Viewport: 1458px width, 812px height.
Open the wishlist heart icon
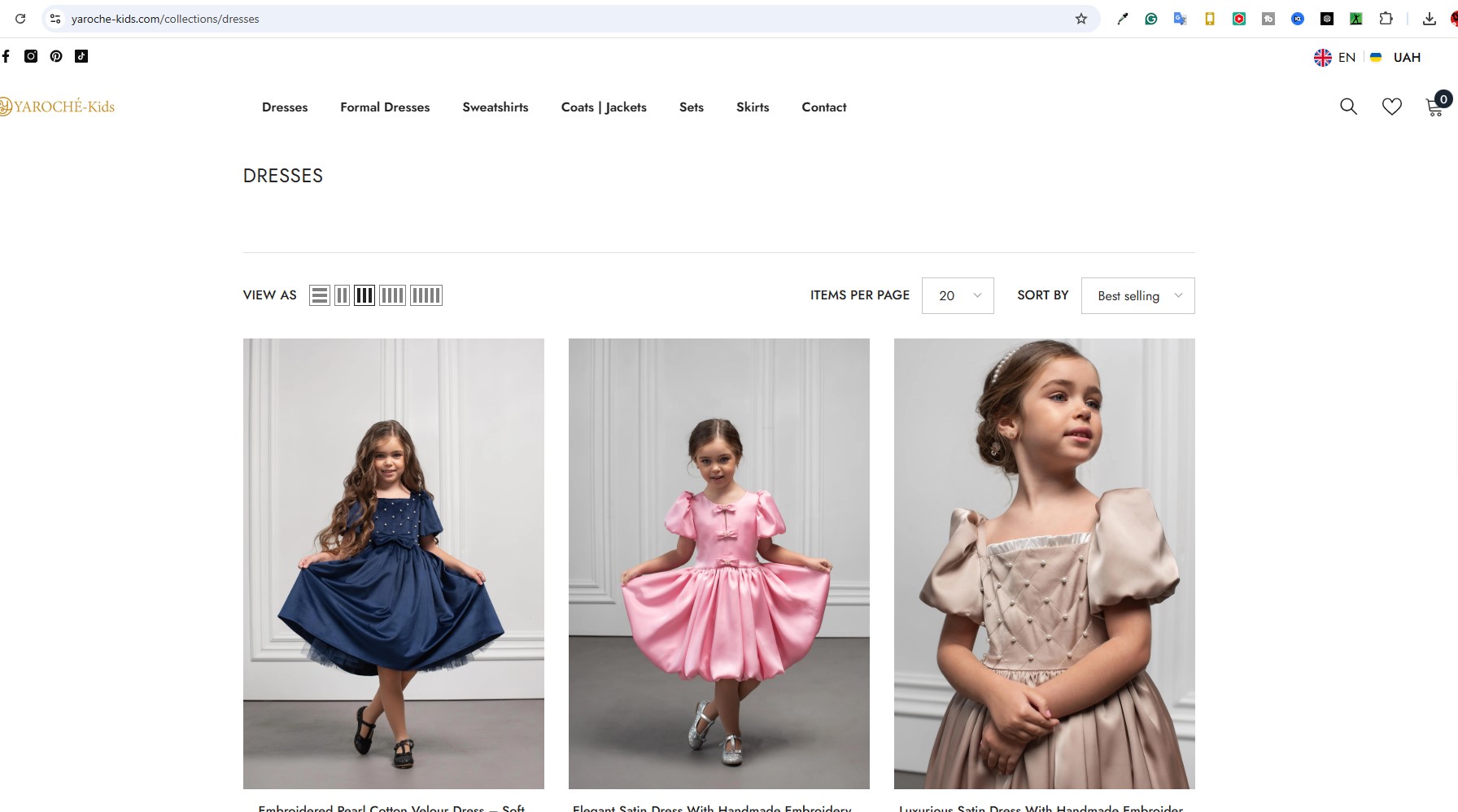[1392, 107]
